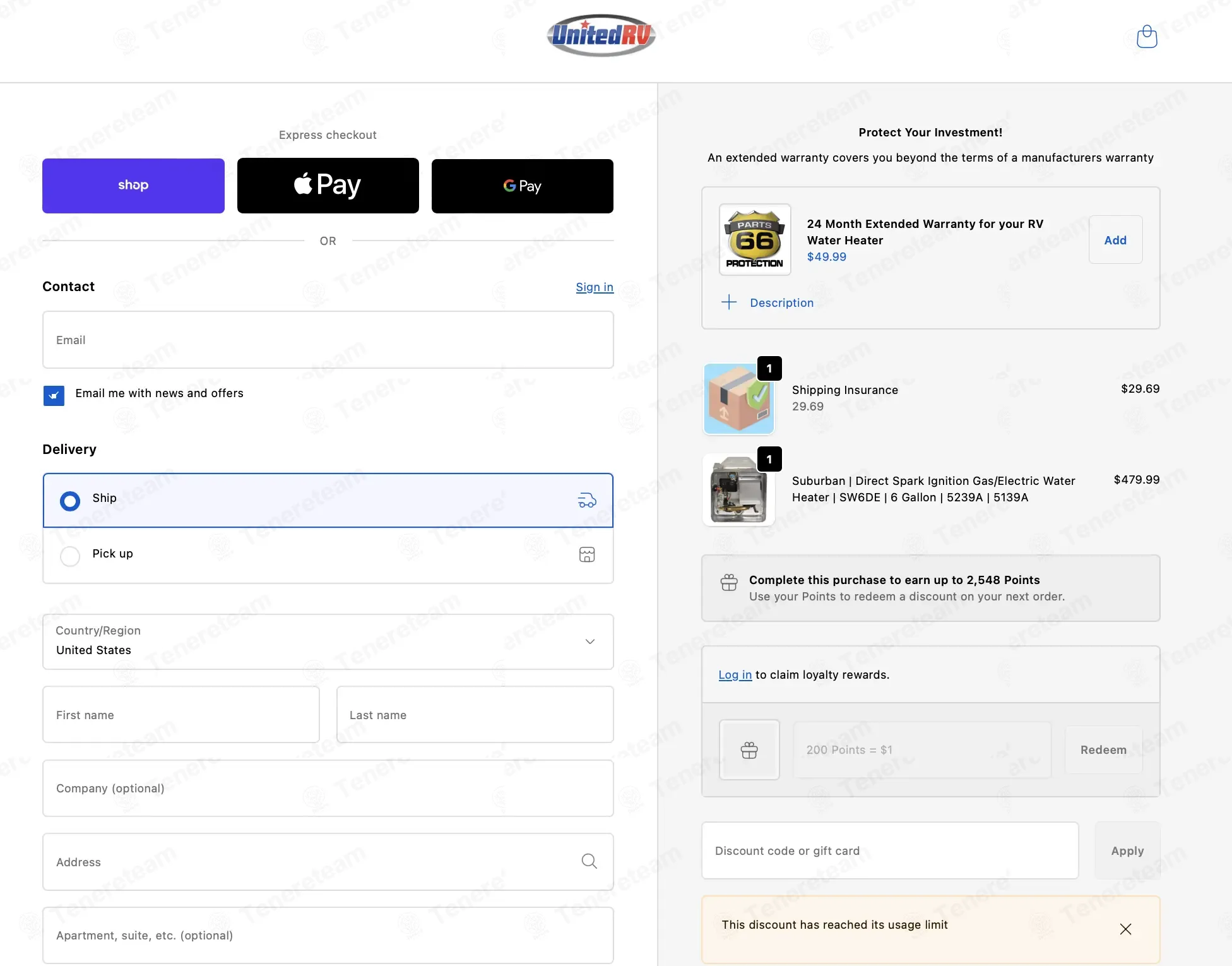Viewport: 1232px width, 966px height.
Task: Open the Country/Region dropdown
Action: point(328,641)
